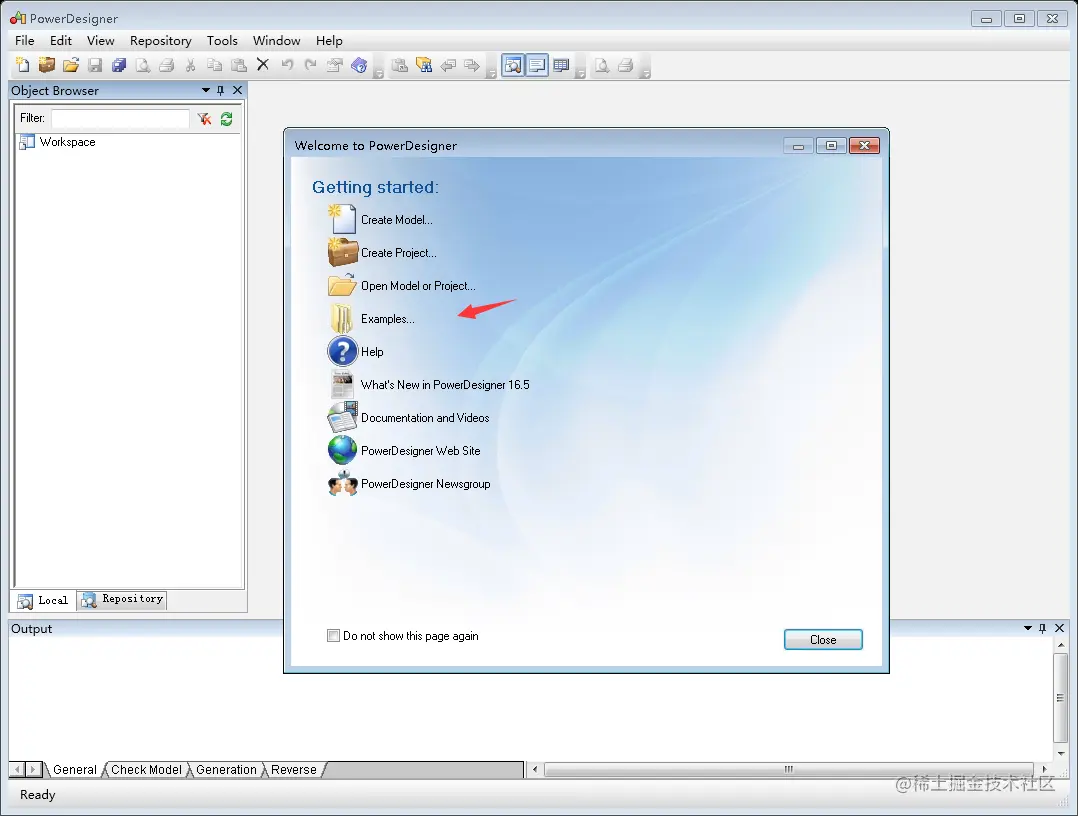Screen dimensions: 1078x816
Task: Open the Edit menu
Action: (60, 41)
